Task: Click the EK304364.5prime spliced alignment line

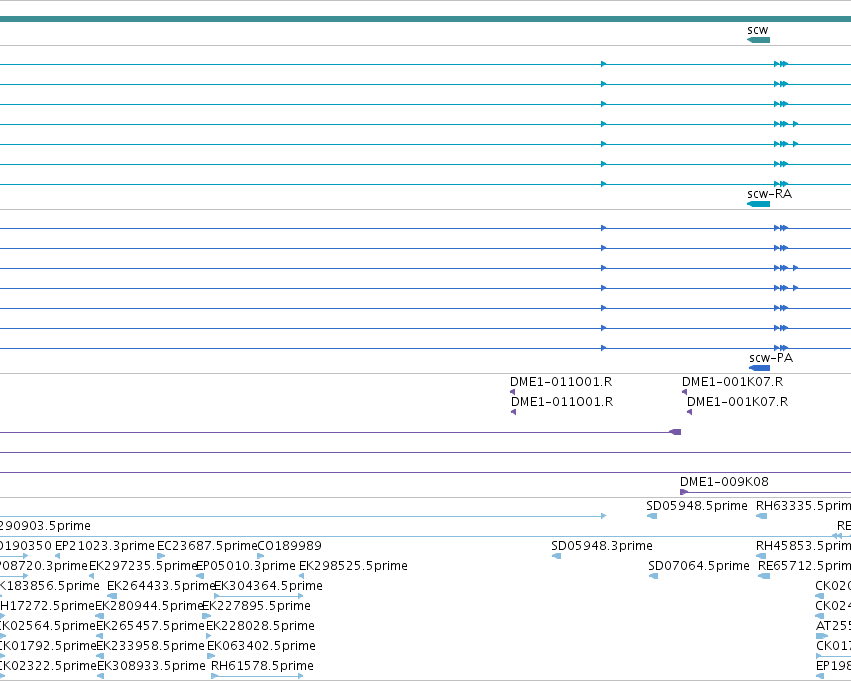Action: click(258, 596)
